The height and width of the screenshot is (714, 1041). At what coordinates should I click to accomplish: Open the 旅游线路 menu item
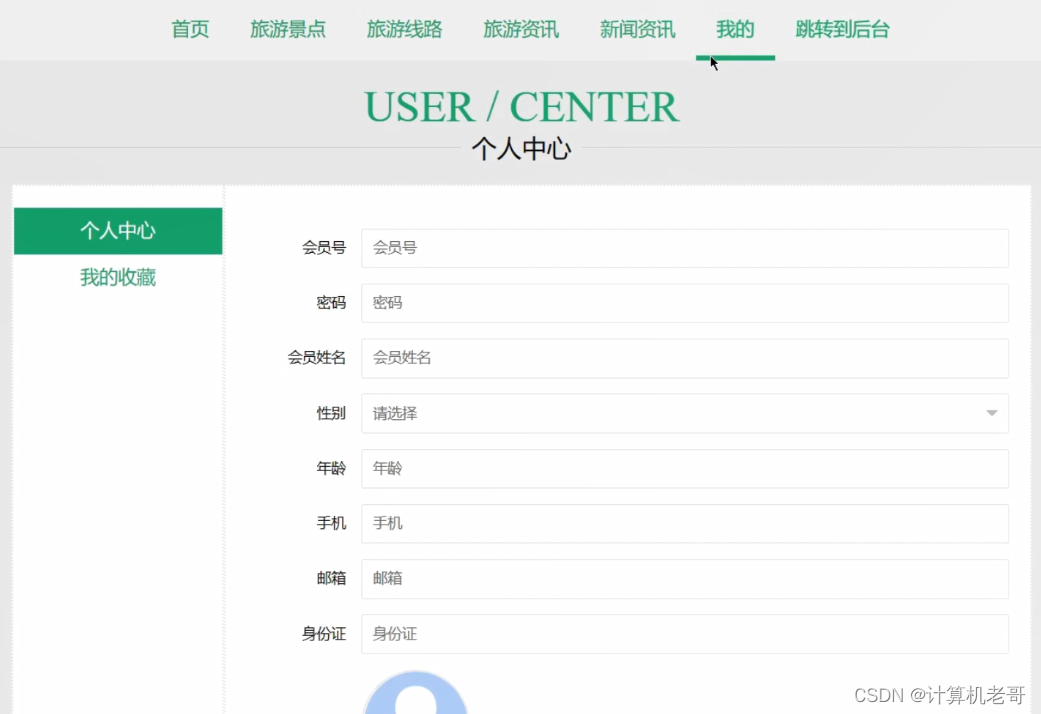tap(404, 29)
